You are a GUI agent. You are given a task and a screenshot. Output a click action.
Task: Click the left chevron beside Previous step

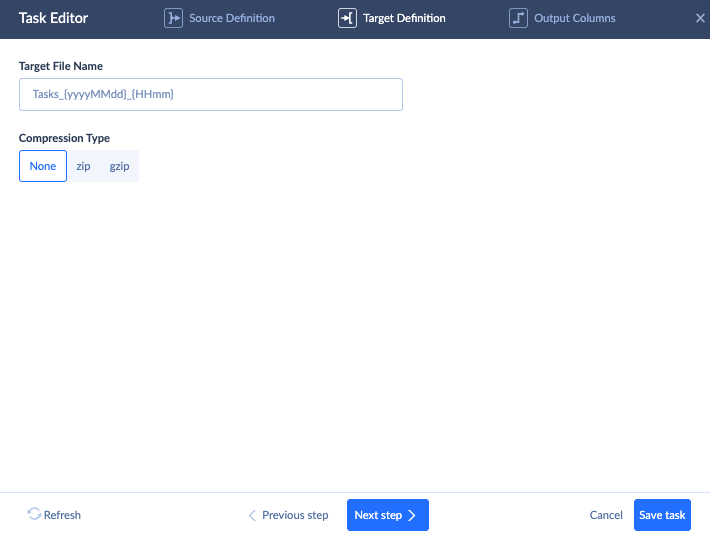coord(252,515)
